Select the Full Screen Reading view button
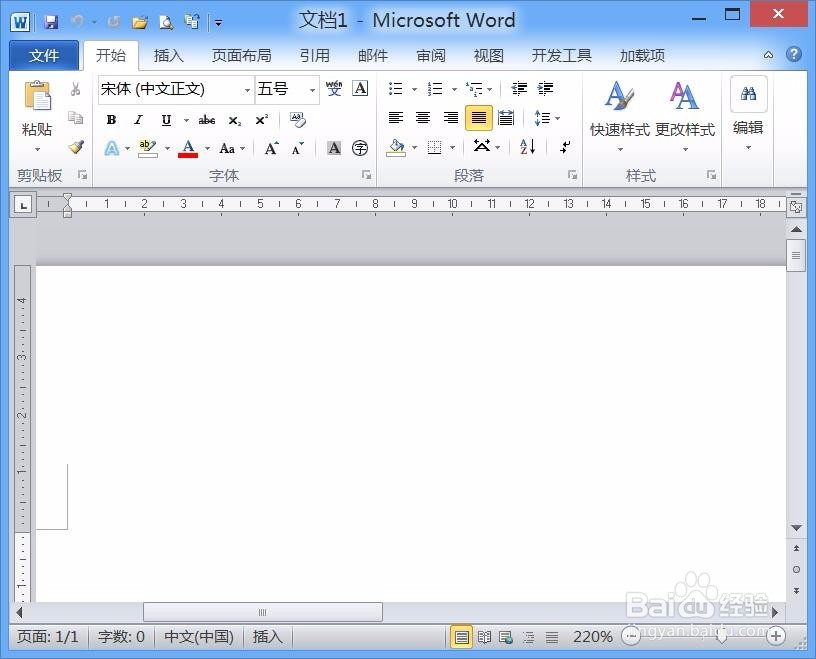The image size is (816, 659). coord(484,637)
